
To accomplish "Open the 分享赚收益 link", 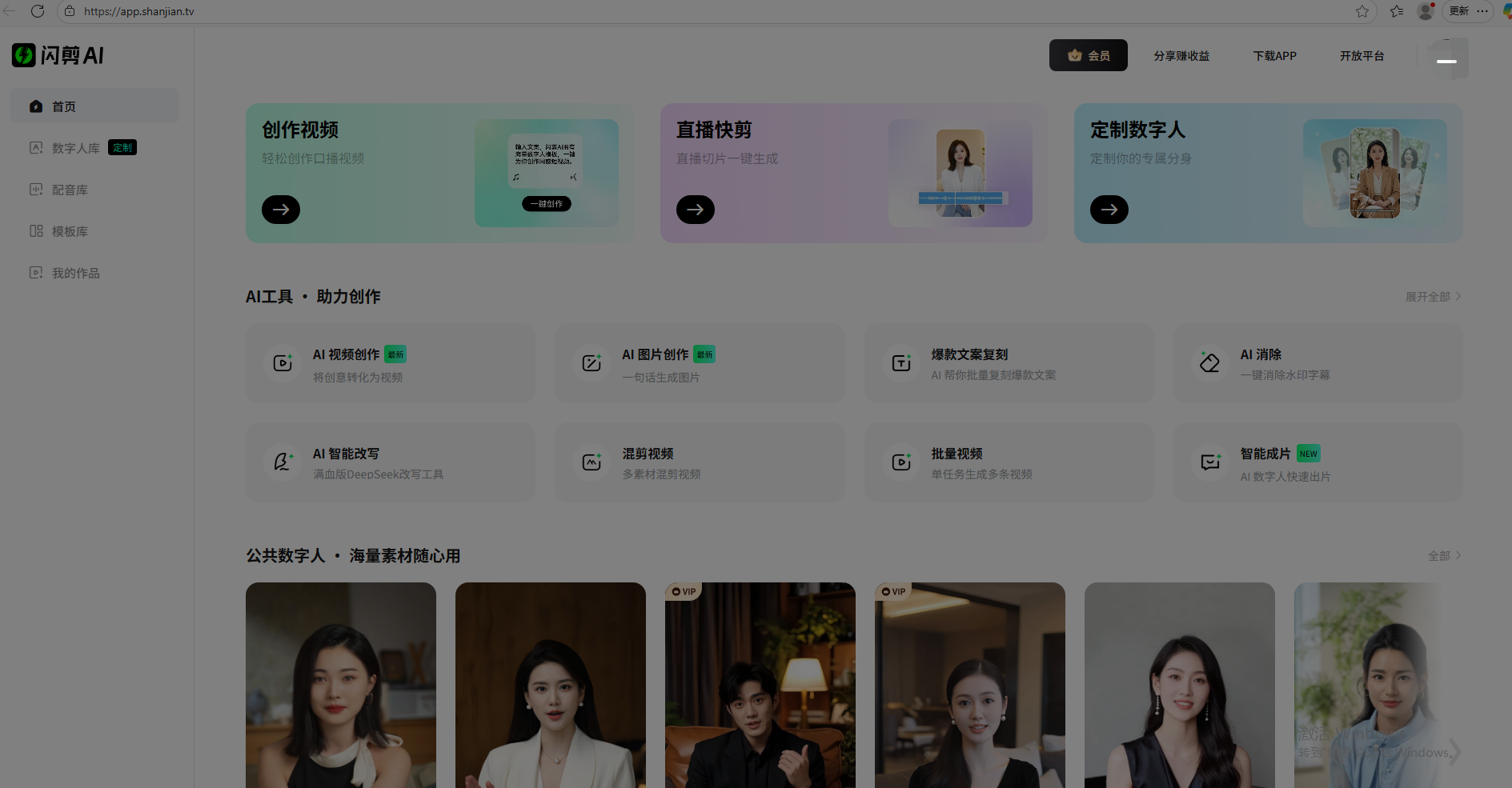I will [x=1181, y=56].
